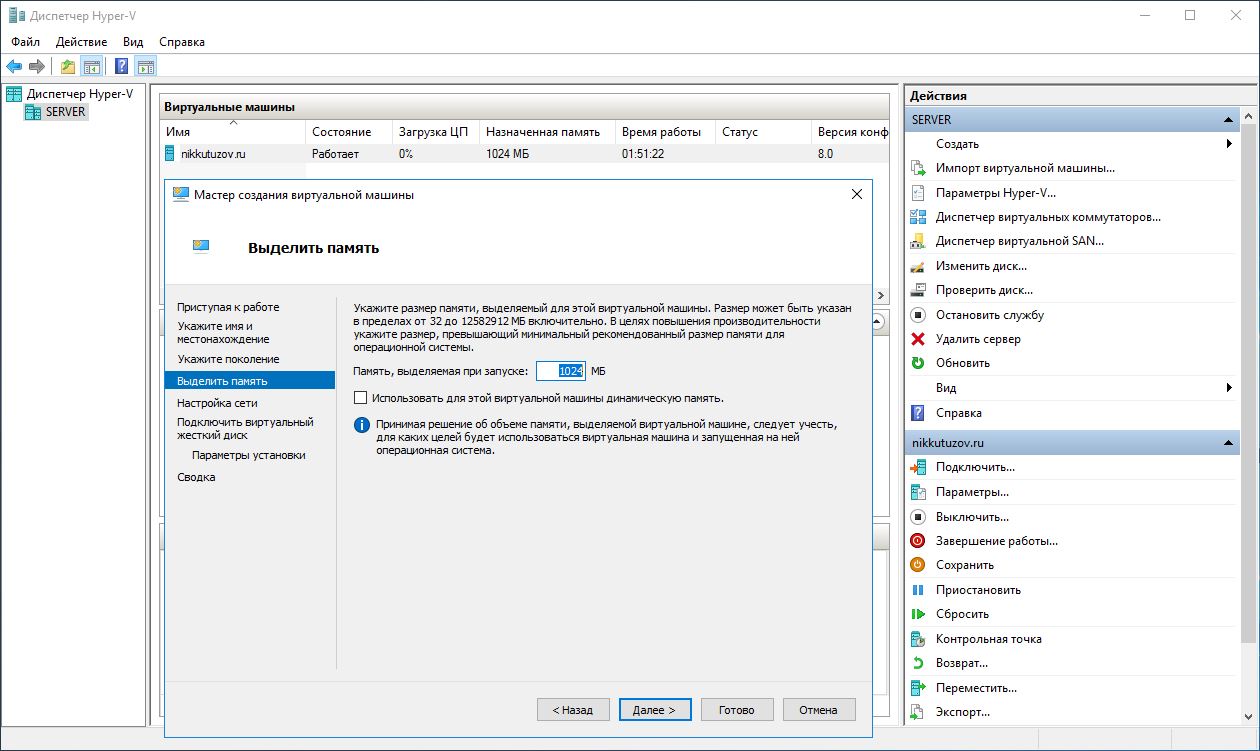Click Подключить action for nikkutuzov.ru
Screen dimensions: 1260x751
[x=975, y=467]
